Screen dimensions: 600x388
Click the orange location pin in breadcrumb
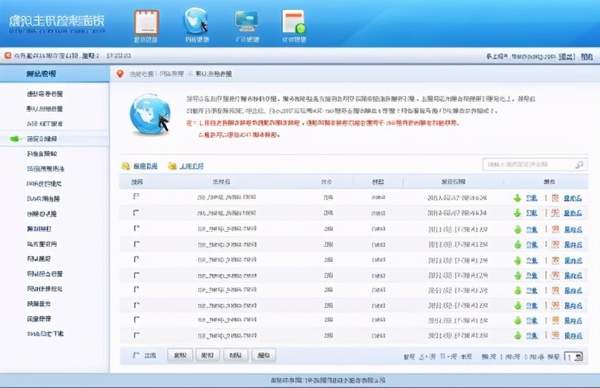120,73
